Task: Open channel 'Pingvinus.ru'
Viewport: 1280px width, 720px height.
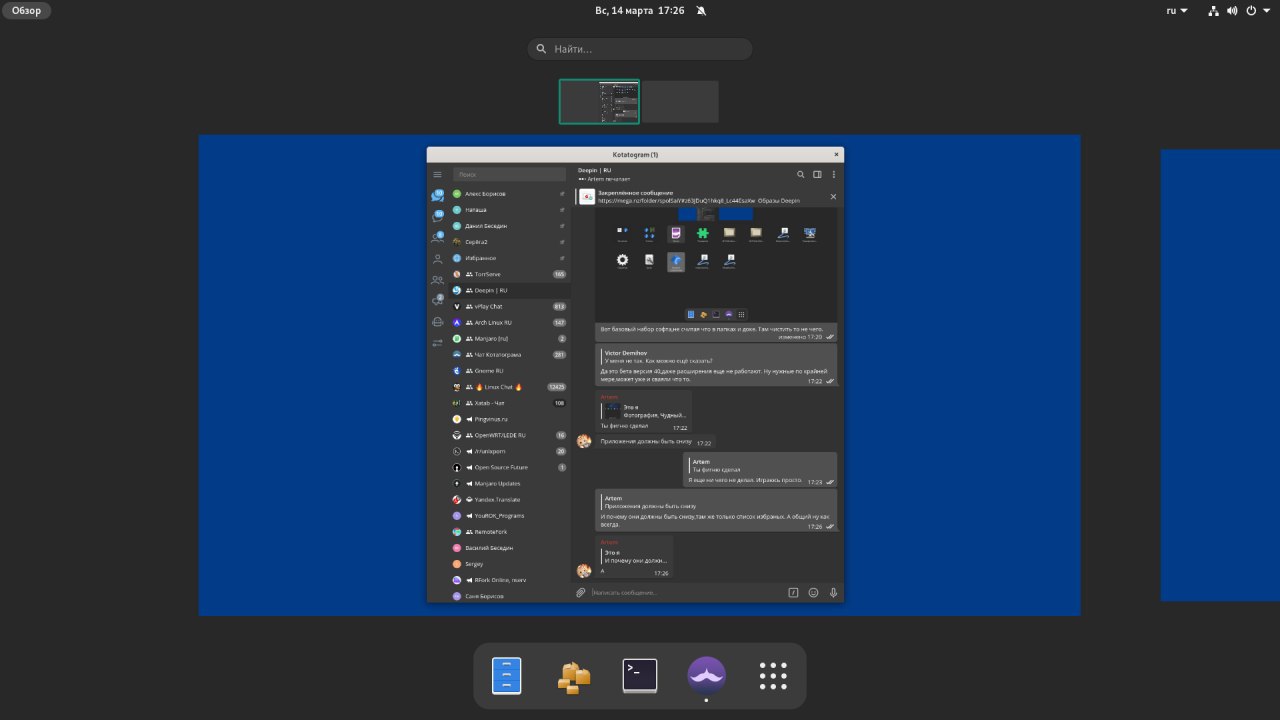Action: pyautogui.click(x=509, y=419)
